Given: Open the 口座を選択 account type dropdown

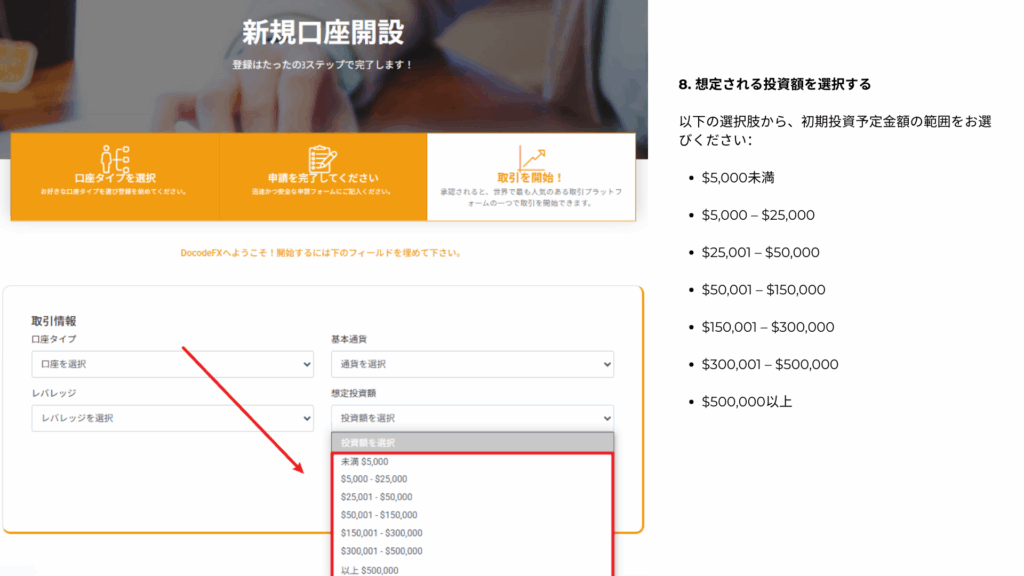Looking at the screenshot, I should [172, 364].
